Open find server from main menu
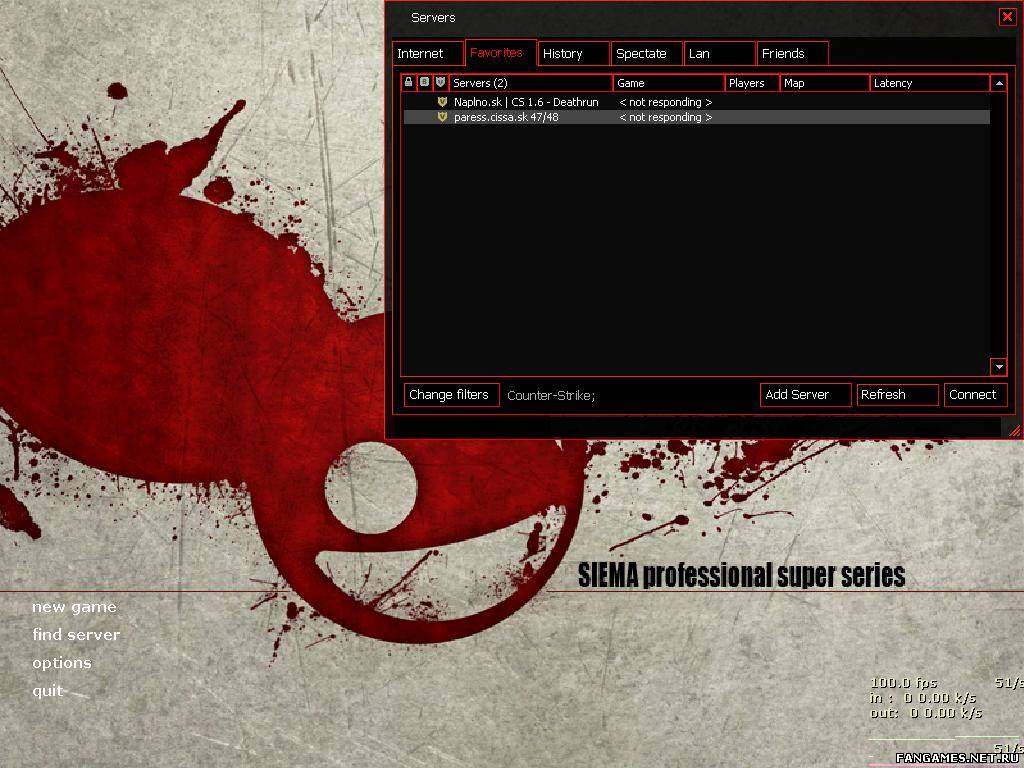 (76, 634)
